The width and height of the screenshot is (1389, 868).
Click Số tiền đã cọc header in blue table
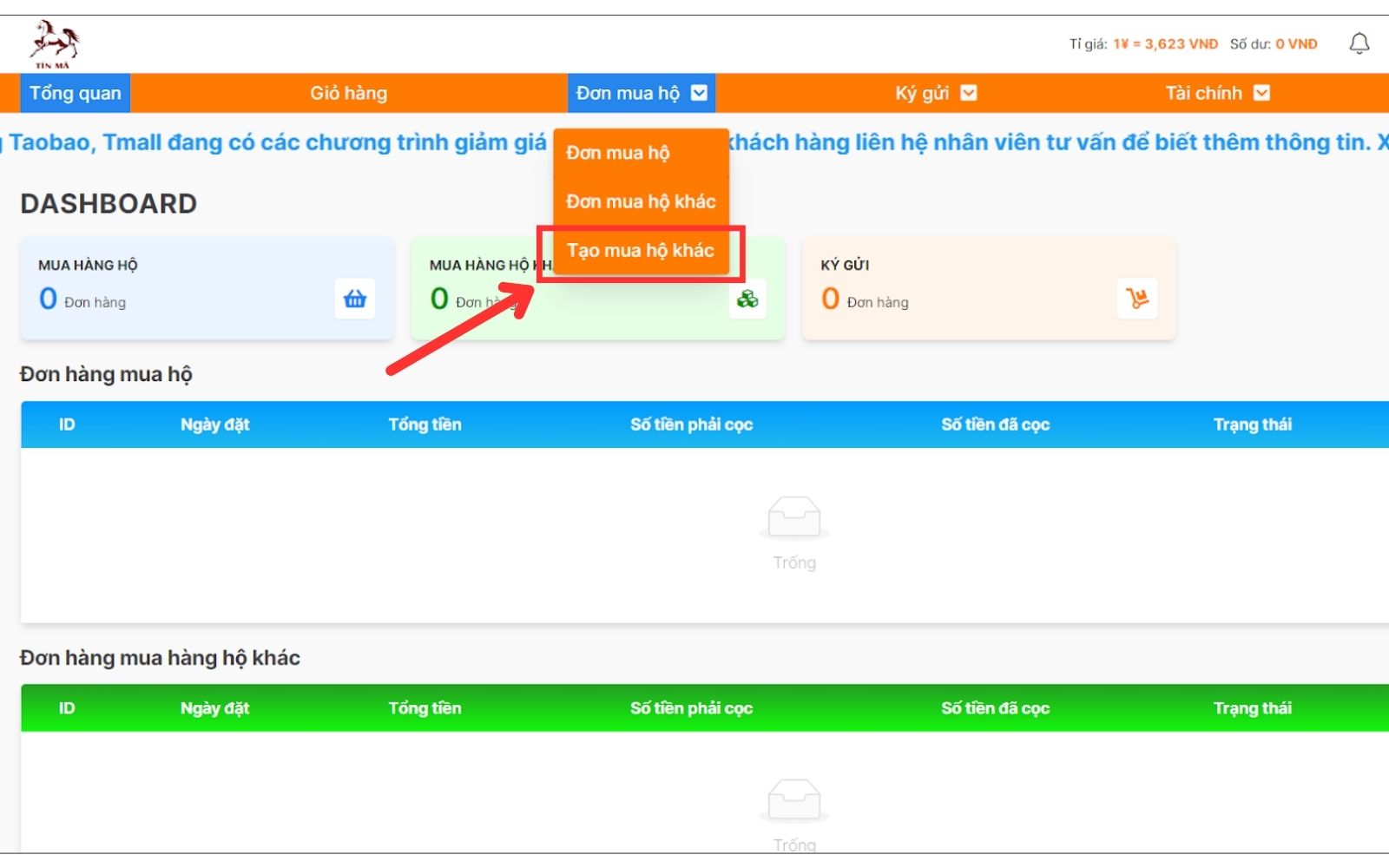coord(995,424)
